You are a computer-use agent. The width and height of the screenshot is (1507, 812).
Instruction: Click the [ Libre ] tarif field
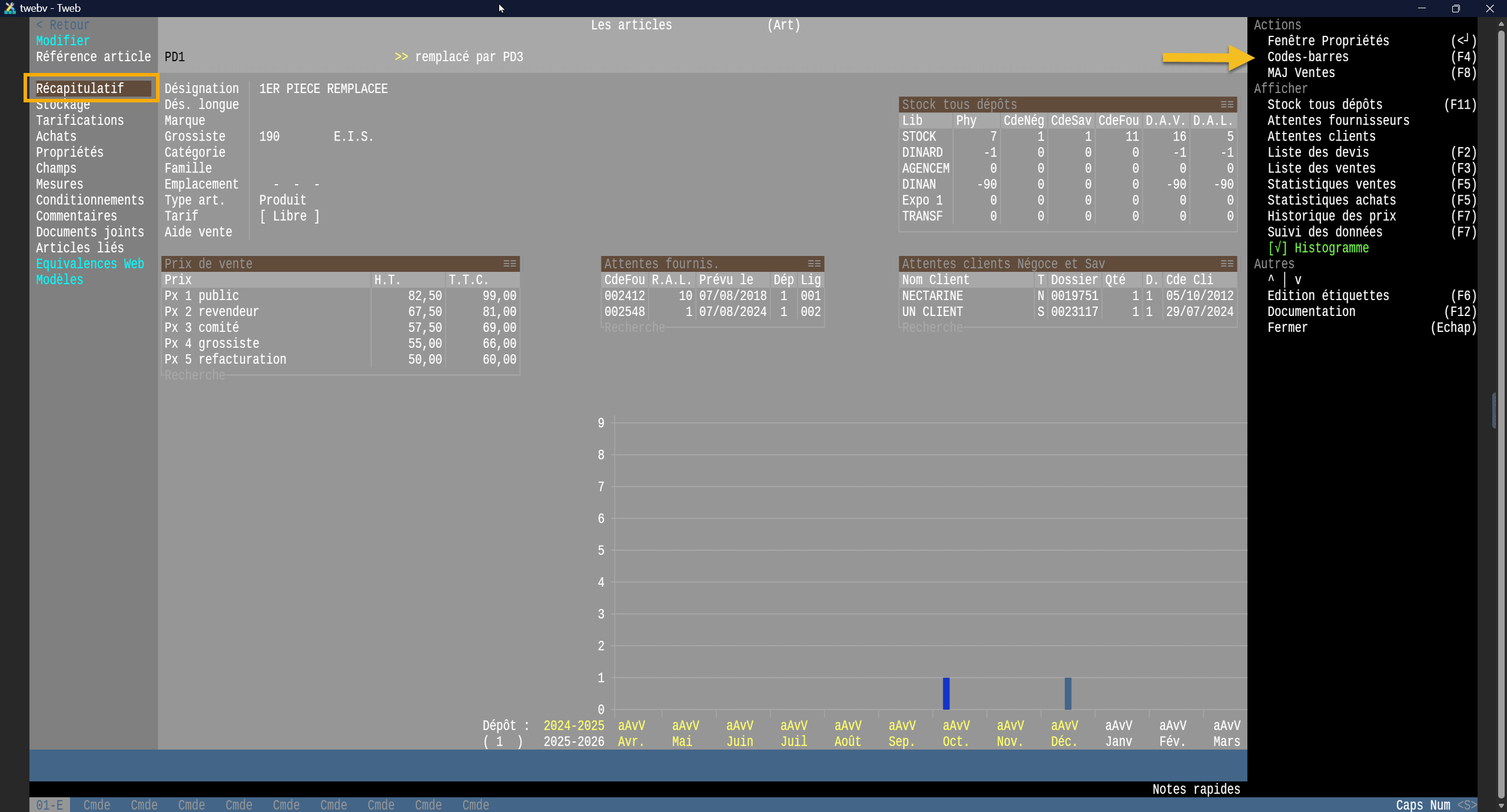tap(289, 216)
